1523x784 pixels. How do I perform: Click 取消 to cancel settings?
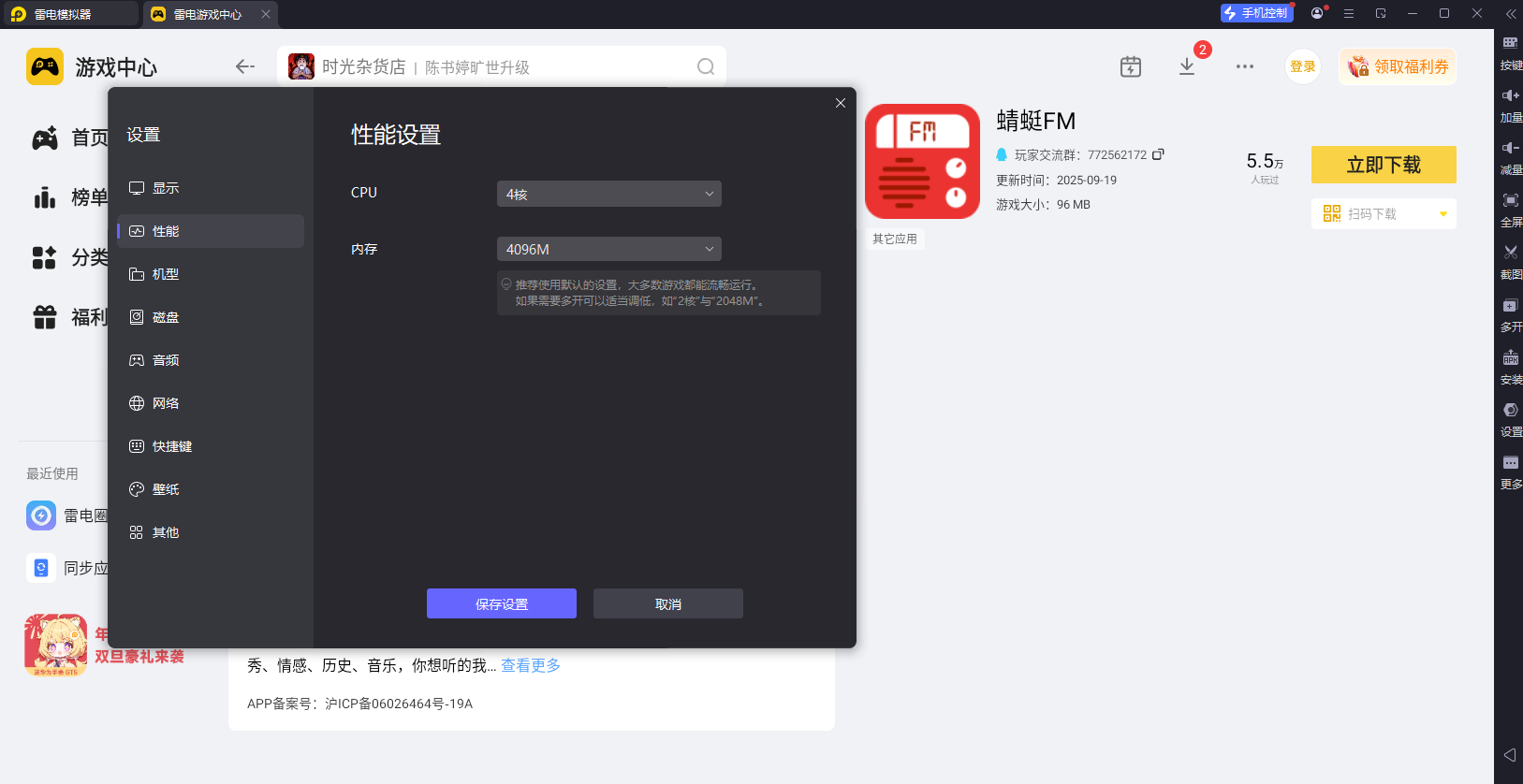click(668, 603)
